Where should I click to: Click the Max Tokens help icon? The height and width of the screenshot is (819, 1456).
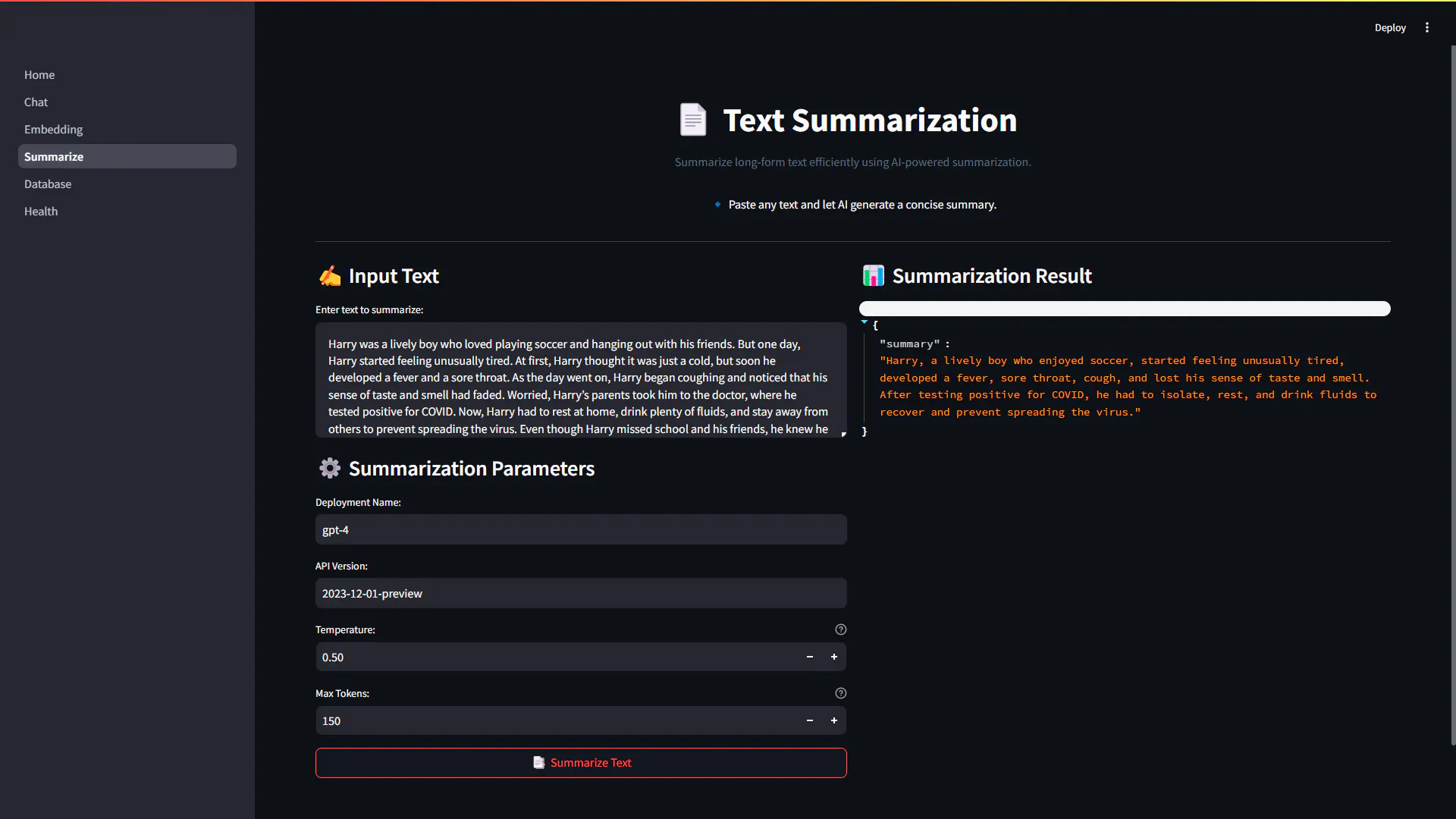(840, 693)
